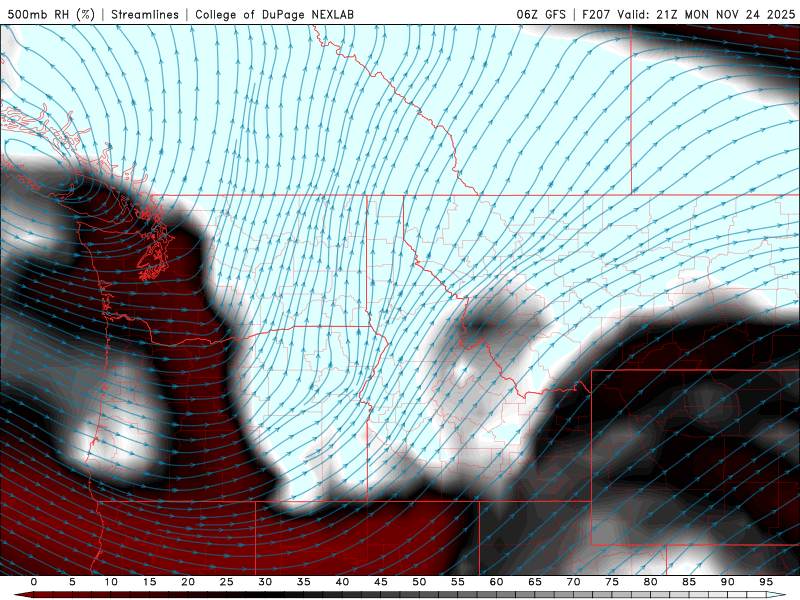Select the "06Z GFS" model run label
Screen dimensions: 800x600
[541, 14]
